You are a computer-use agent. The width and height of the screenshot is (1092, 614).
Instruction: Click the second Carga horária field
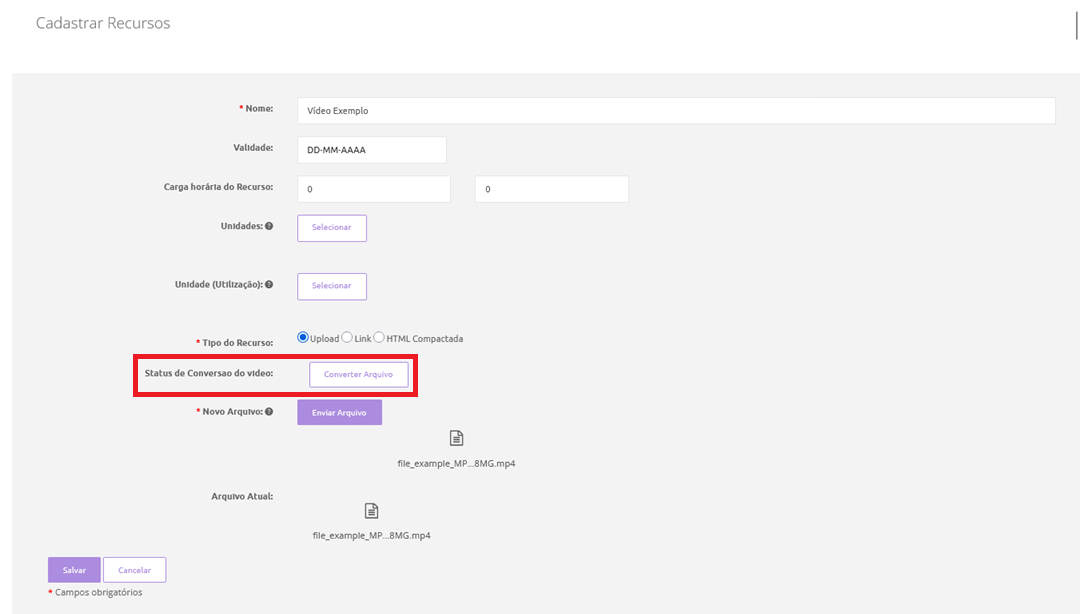coord(551,189)
